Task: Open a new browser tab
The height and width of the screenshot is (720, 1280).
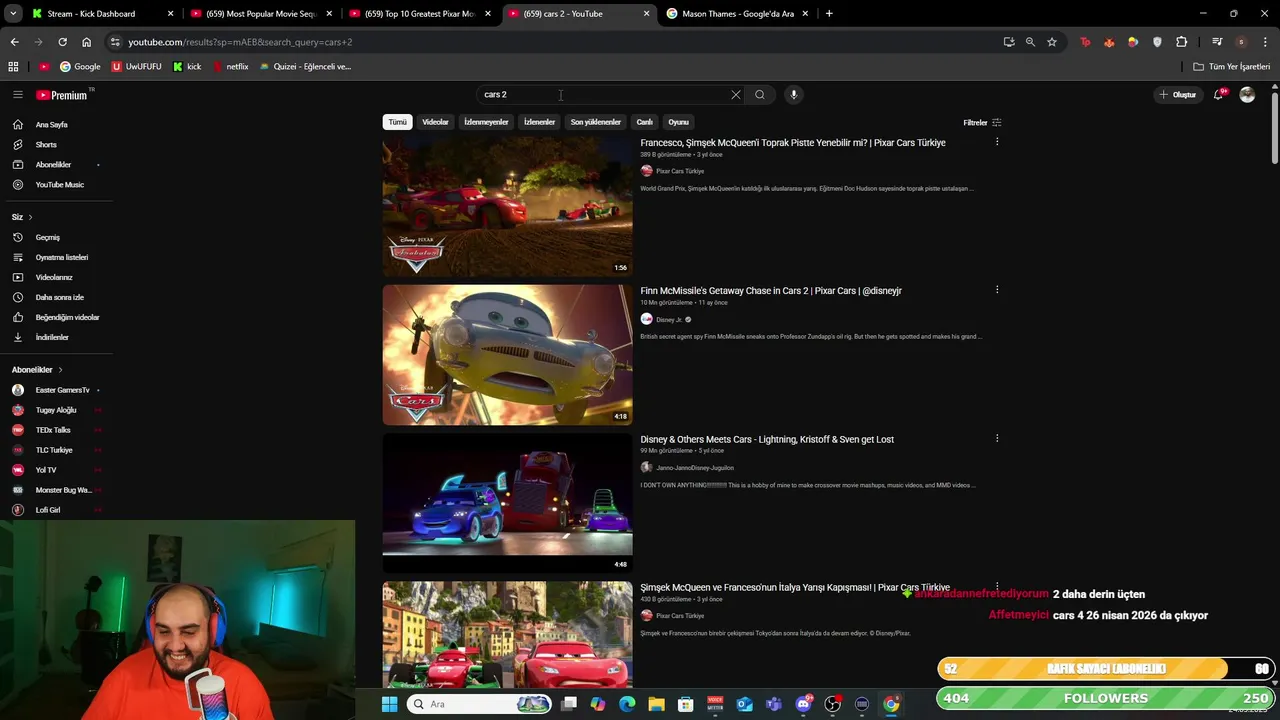Action: click(x=829, y=14)
